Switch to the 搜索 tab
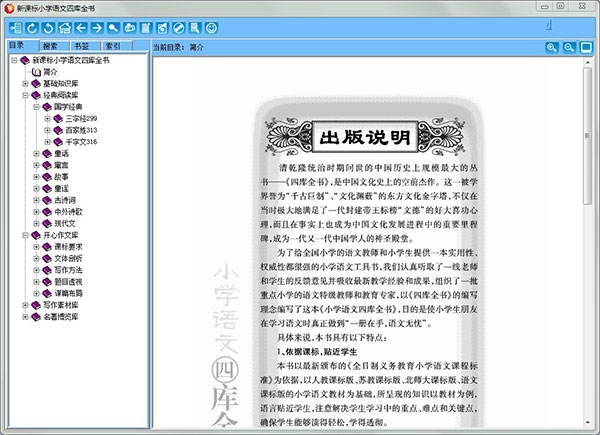 pyautogui.click(x=49, y=46)
